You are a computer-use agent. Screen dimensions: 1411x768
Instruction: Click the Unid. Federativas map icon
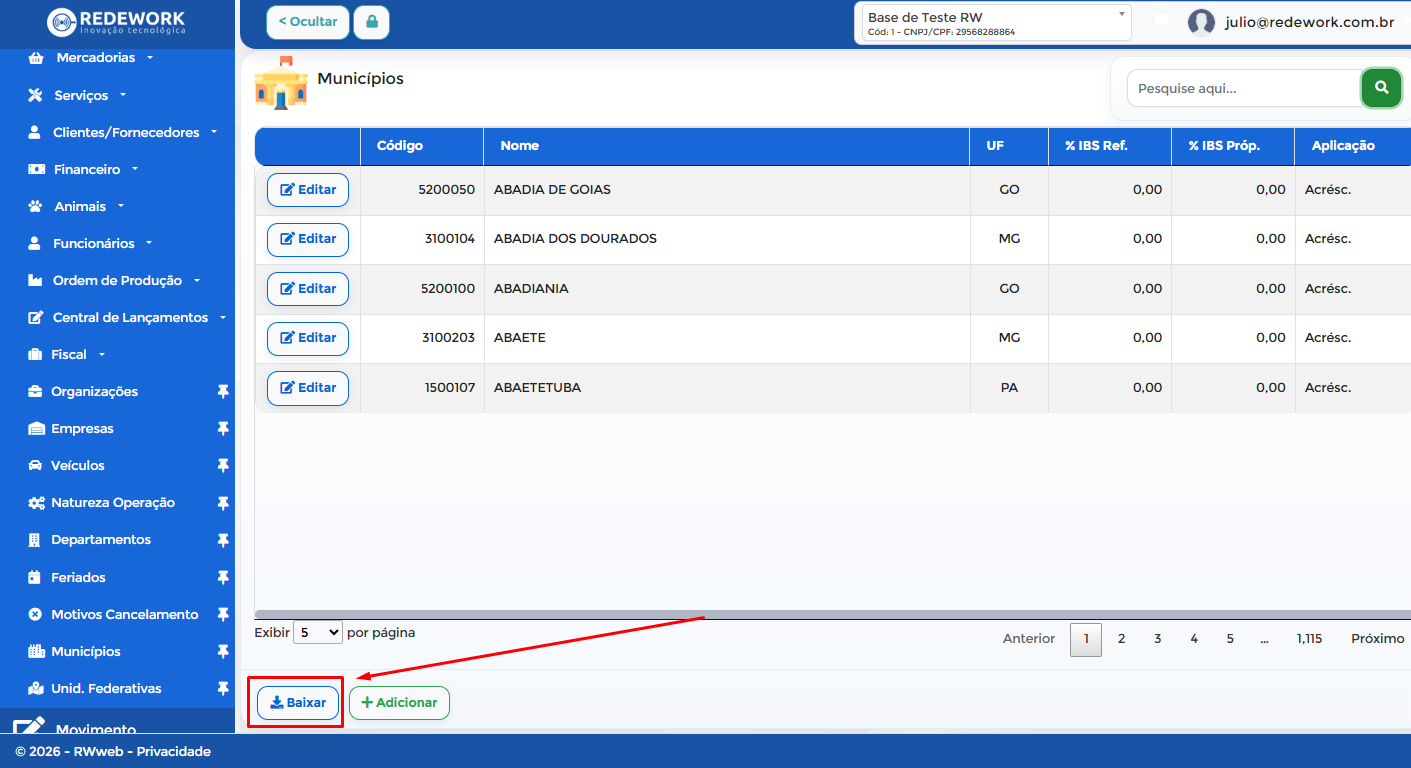click(x=36, y=688)
